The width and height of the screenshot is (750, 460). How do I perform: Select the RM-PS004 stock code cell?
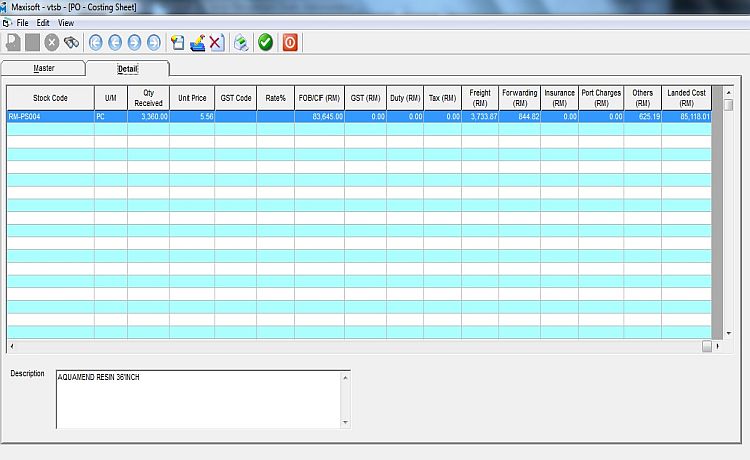click(50, 117)
